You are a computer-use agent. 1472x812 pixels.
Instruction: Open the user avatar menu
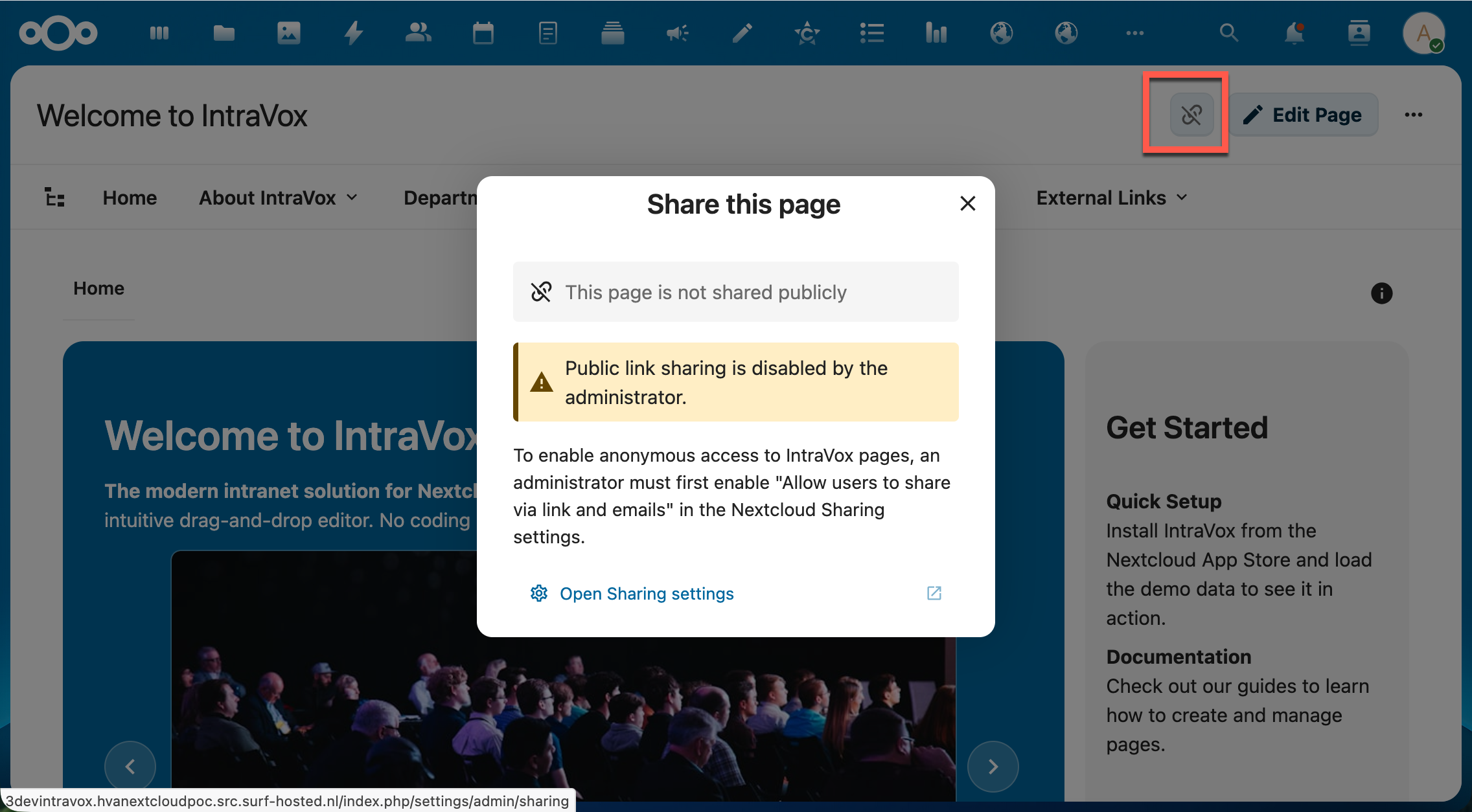click(x=1423, y=32)
